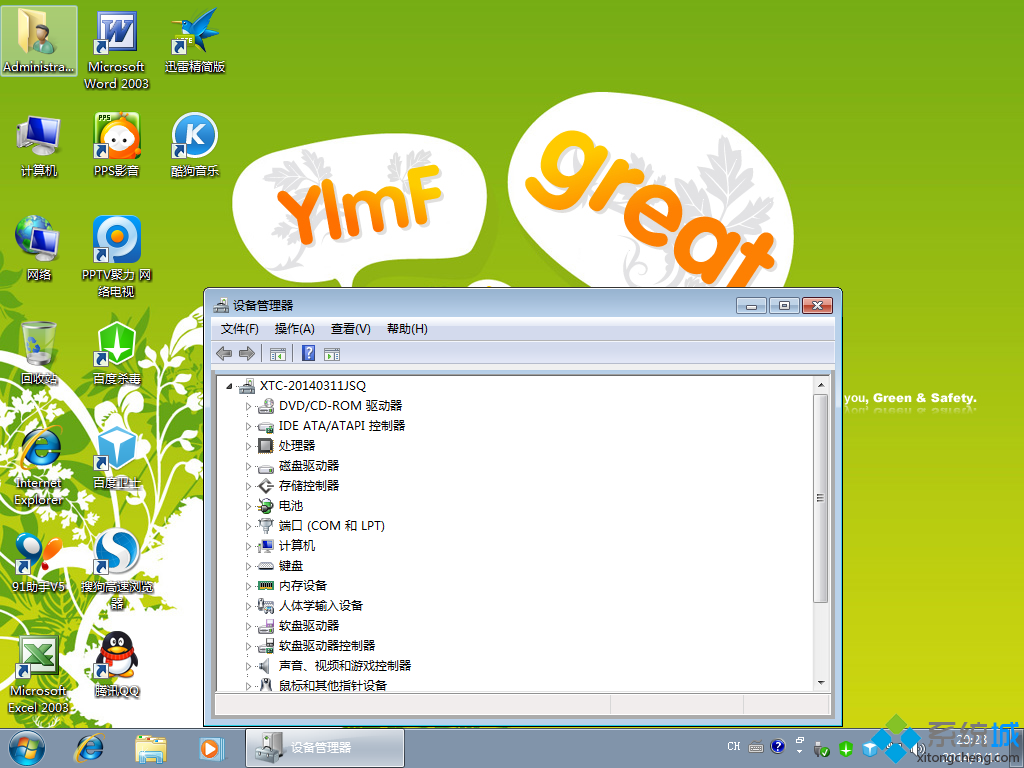The height and width of the screenshot is (768, 1024).
Task: Collapse the XTC-20140311JSQ root node
Action: pyautogui.click(x=229, y=386)
